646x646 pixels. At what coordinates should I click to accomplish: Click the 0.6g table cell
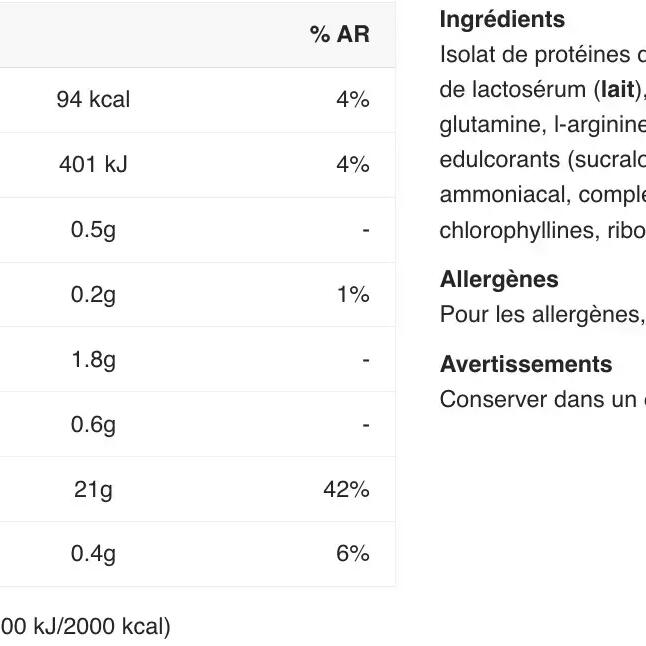(x=93, y=425)
